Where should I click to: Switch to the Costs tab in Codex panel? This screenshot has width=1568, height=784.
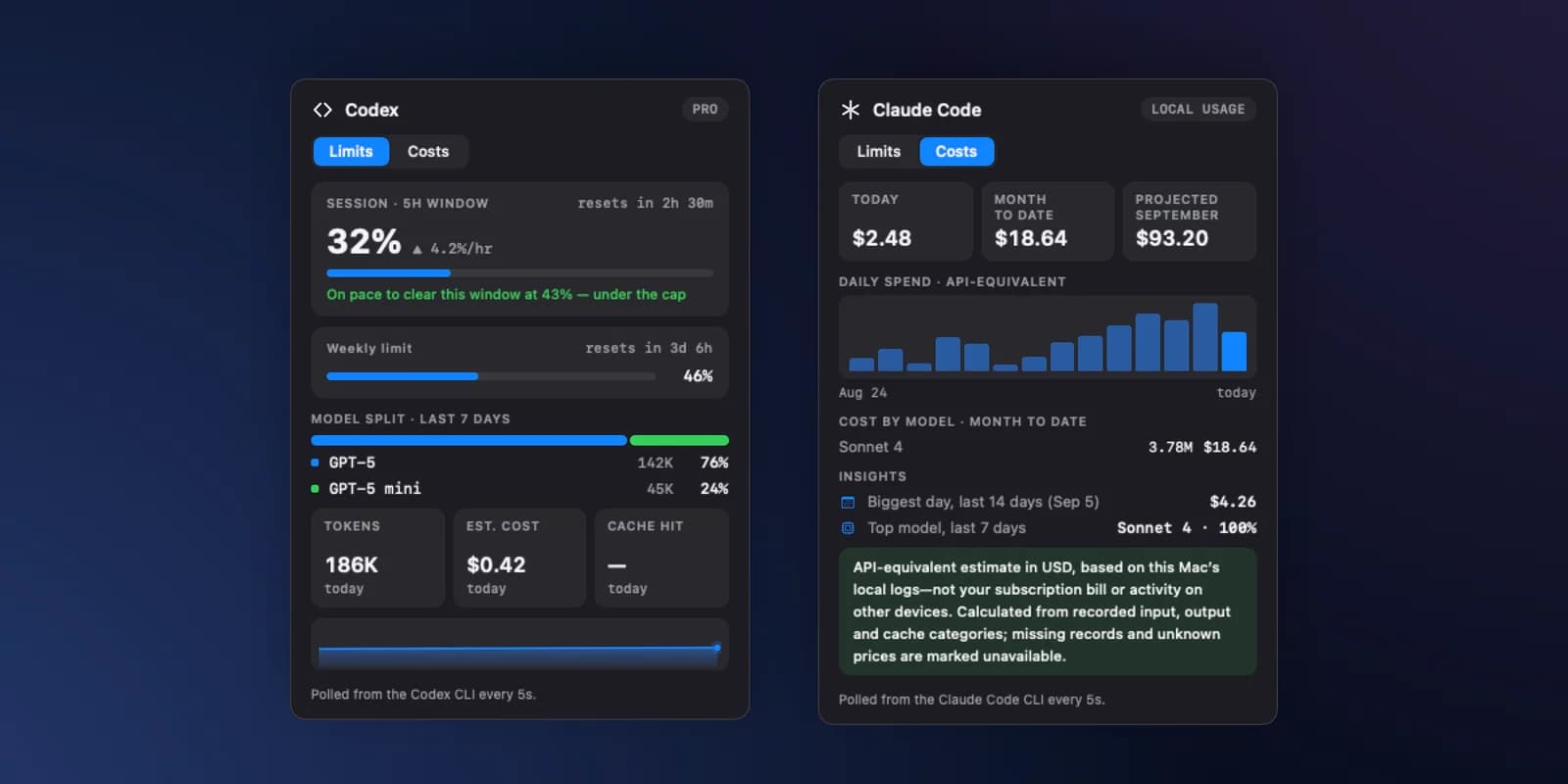point(428,151)
